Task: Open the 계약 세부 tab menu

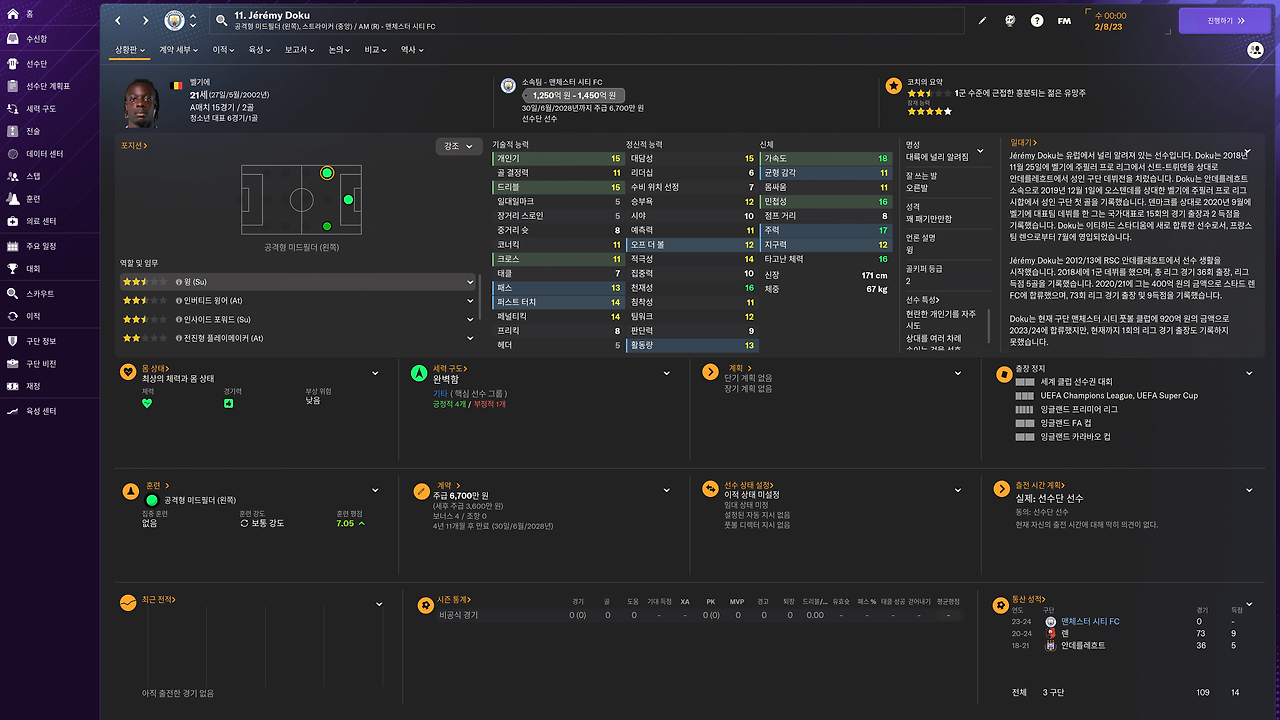Action: tap(180, 49)
